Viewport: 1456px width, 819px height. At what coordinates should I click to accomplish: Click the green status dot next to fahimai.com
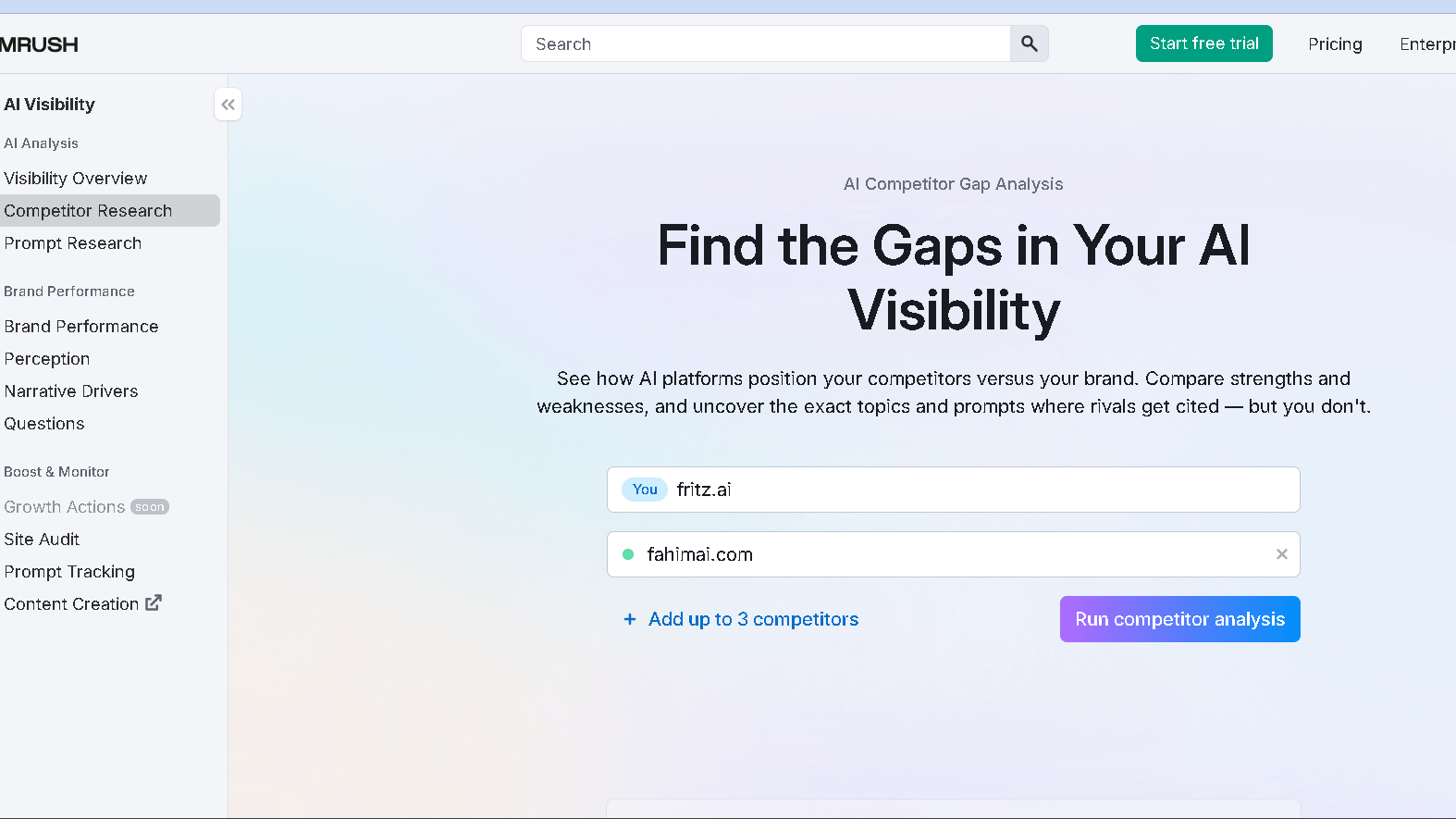(x=628, y=553)
